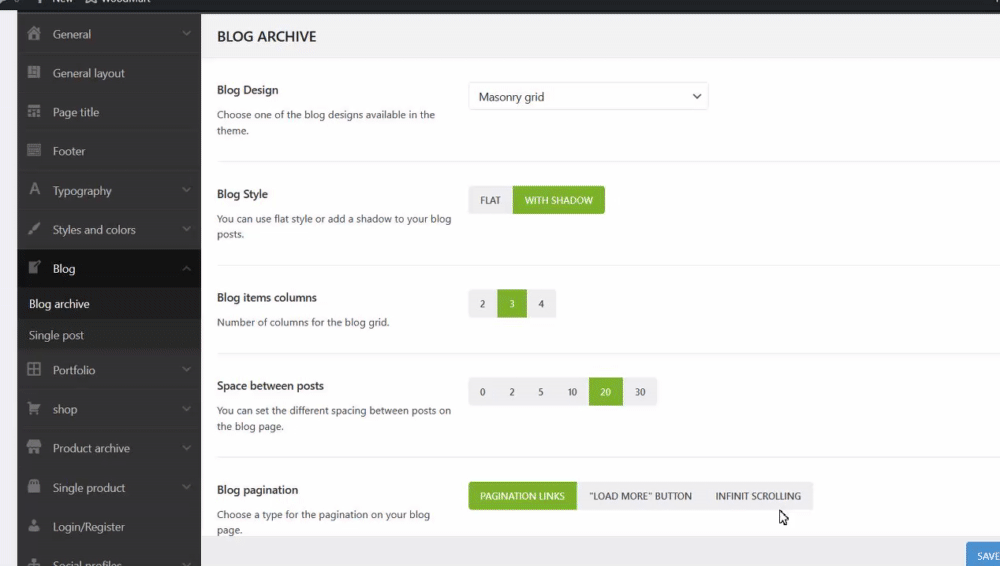The height and width of the screenshot is (566, 1000).
Task: Set space between posts to 30
Action: tap(640, 392)
